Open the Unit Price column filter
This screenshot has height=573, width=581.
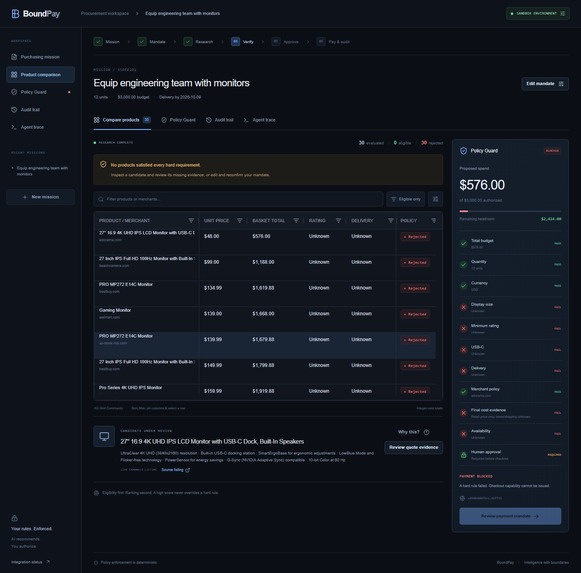tap(239, 221)
